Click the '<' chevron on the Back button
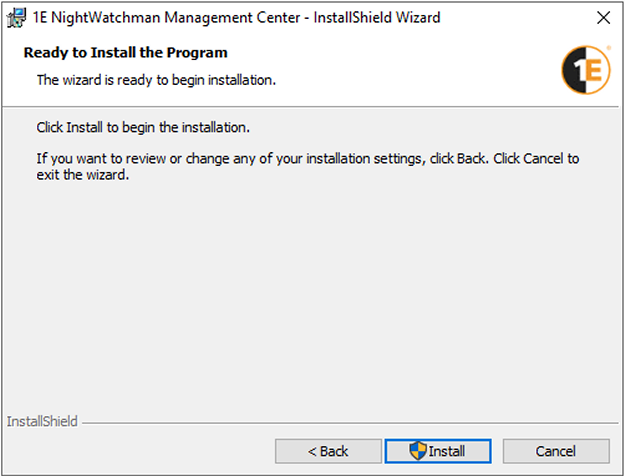This screenshot has width=625, height=476. pos(312,451)
